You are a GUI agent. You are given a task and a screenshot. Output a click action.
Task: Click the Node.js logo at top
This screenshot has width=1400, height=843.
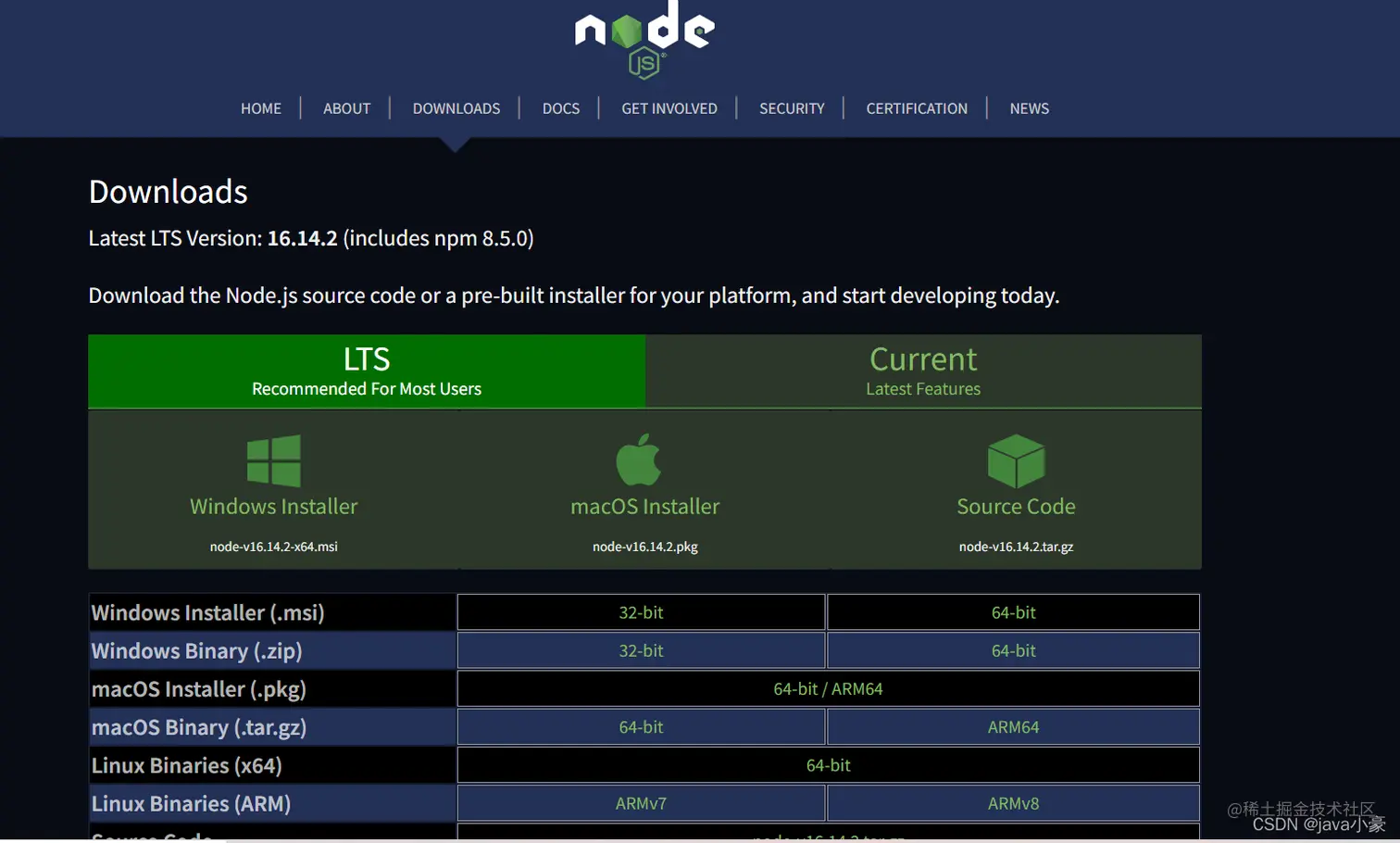pyautogui.click(x=644, y=40)
